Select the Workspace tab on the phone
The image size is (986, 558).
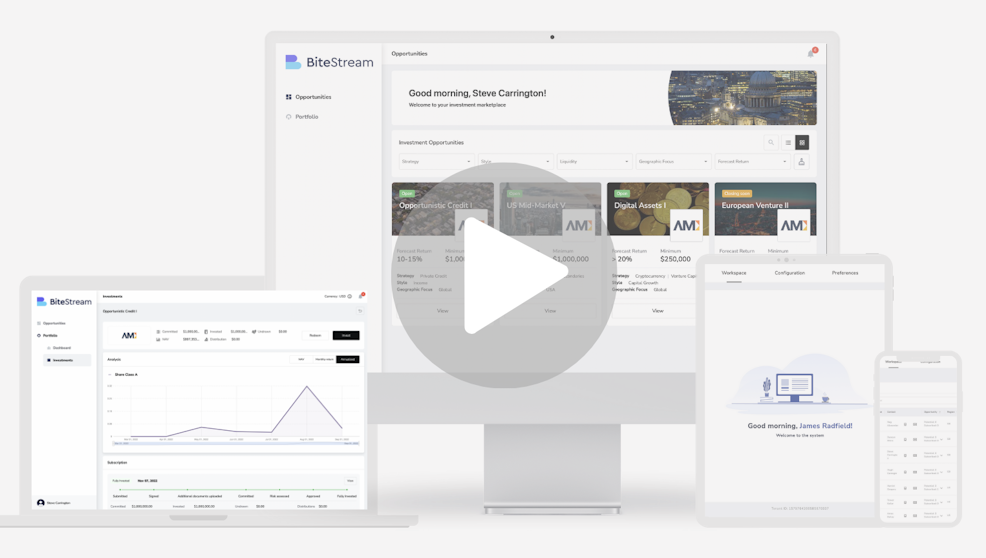(893, 362)
